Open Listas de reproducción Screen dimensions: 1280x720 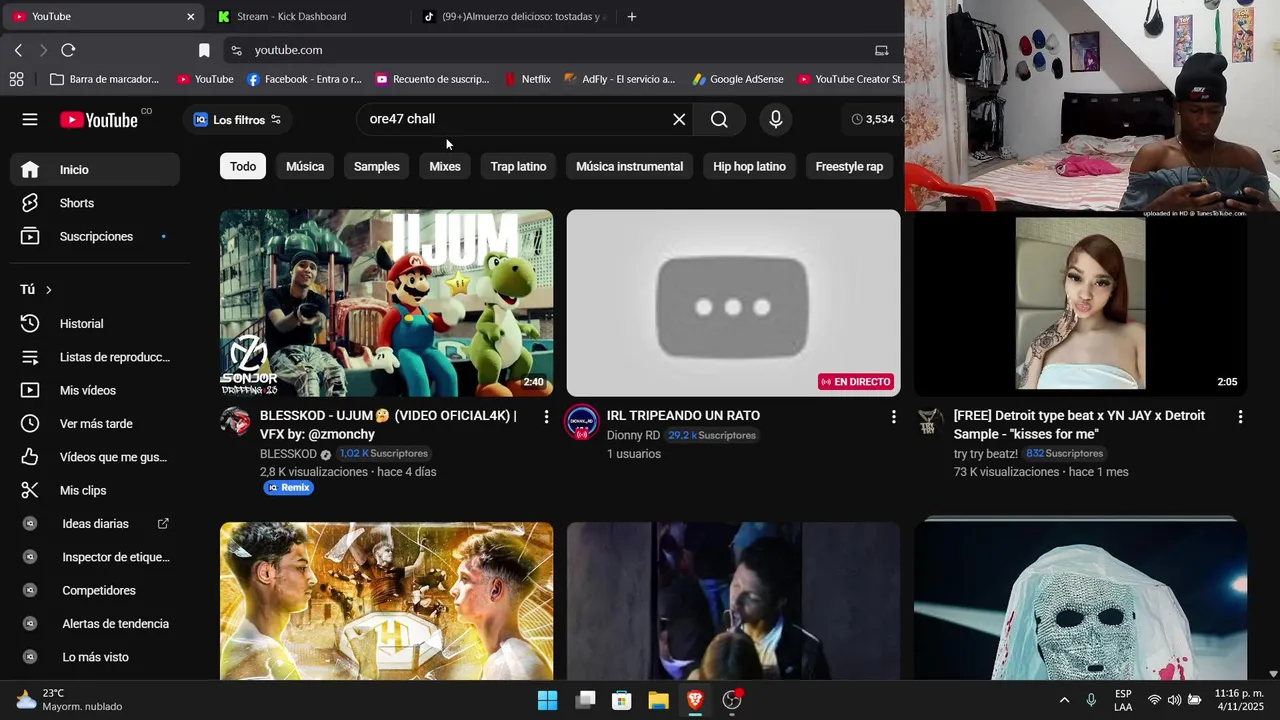95,357
